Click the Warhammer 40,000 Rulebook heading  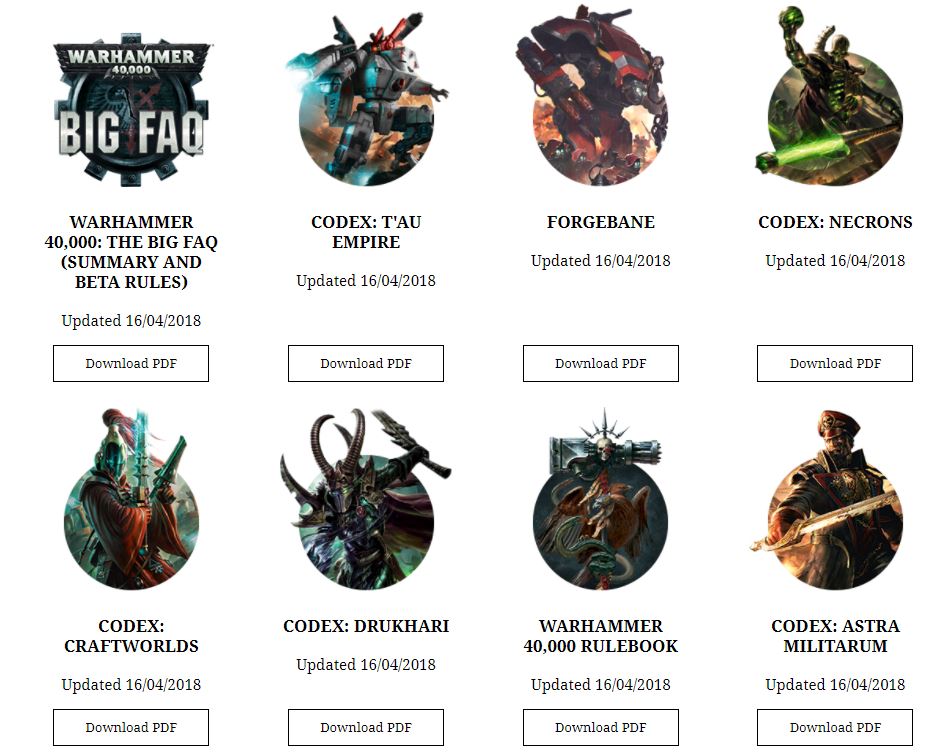[601, 636]
